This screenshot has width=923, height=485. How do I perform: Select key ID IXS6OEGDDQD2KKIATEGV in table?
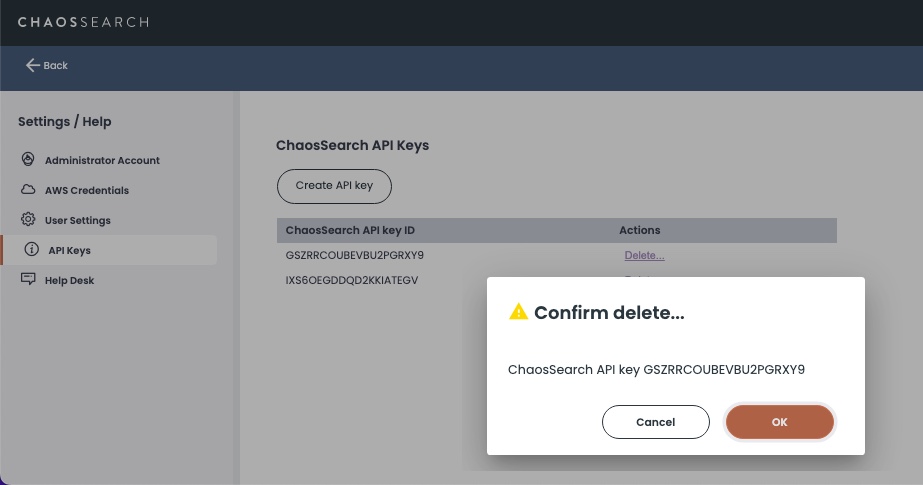tap(351, 280)
